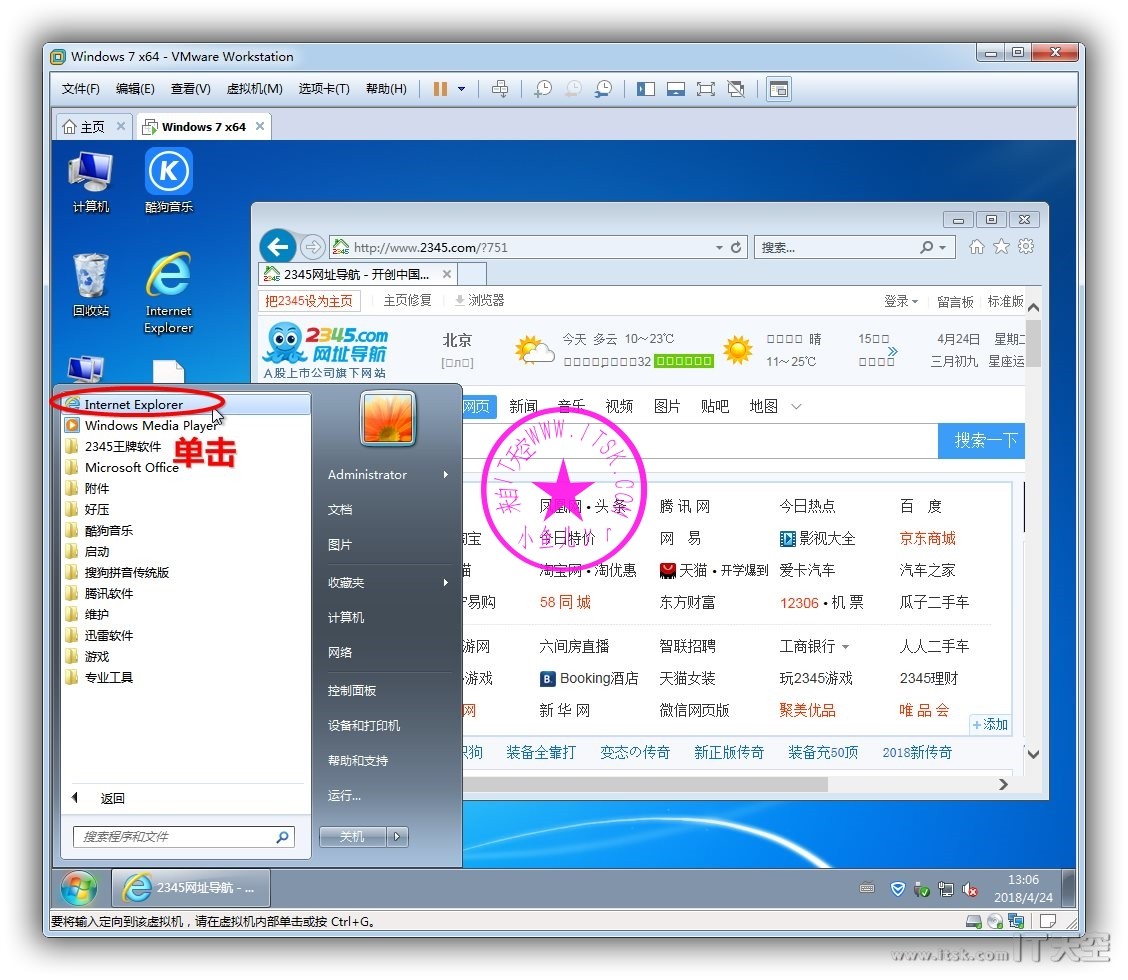Expand the shutdown options arrow next to 关机
Viewport: 1128px width, 980px height.
pyautogui.click(x=397, y=837)
